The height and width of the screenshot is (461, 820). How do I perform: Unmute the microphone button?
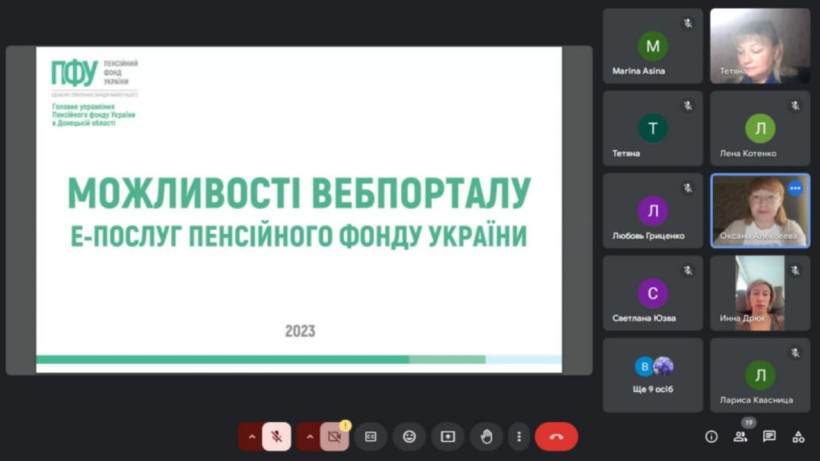pos(277,436)
